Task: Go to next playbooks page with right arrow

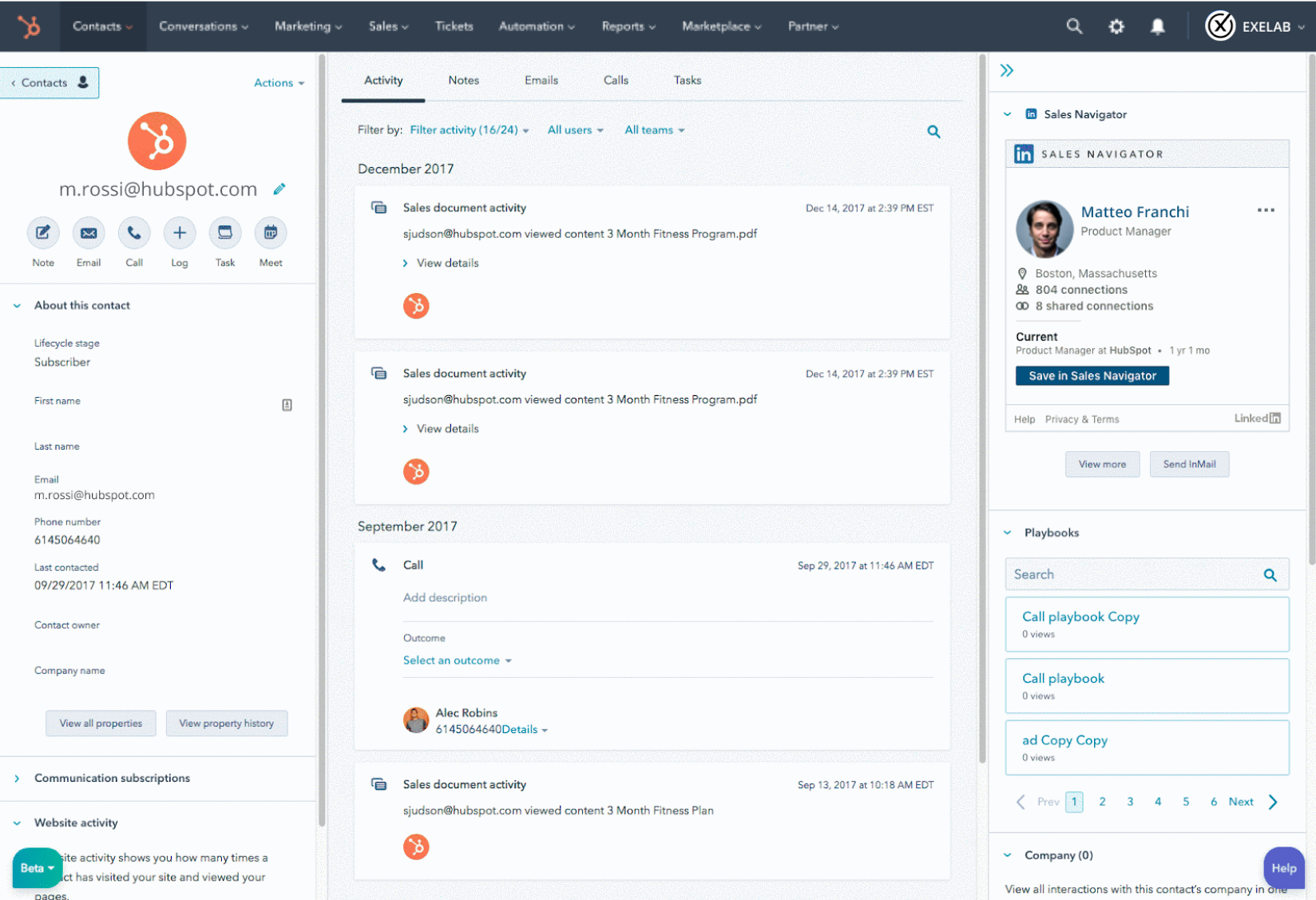Action: point(1273,802)
